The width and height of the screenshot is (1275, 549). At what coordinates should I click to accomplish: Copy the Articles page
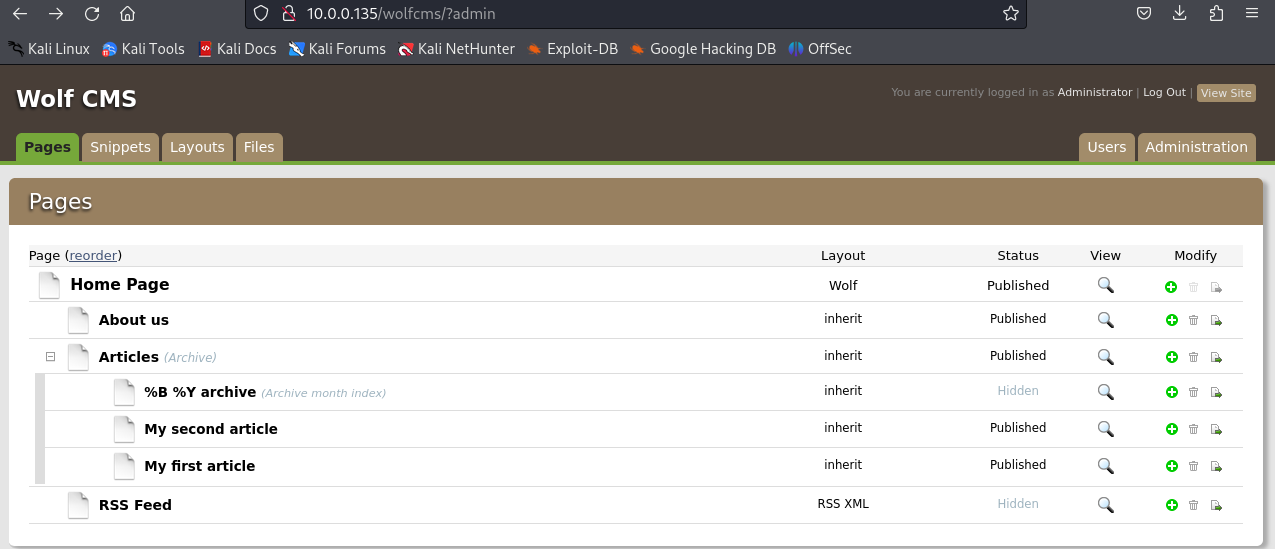click(1216, 357)
